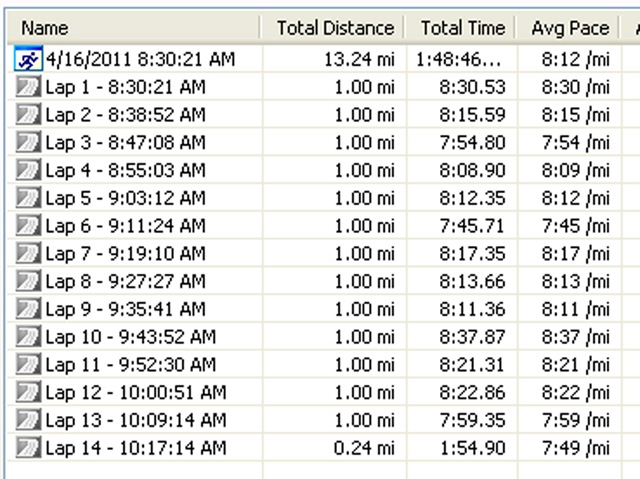Select Lap 7 - 9:19:10 AM
Viewport: 640px width, 479px height.
126,254
